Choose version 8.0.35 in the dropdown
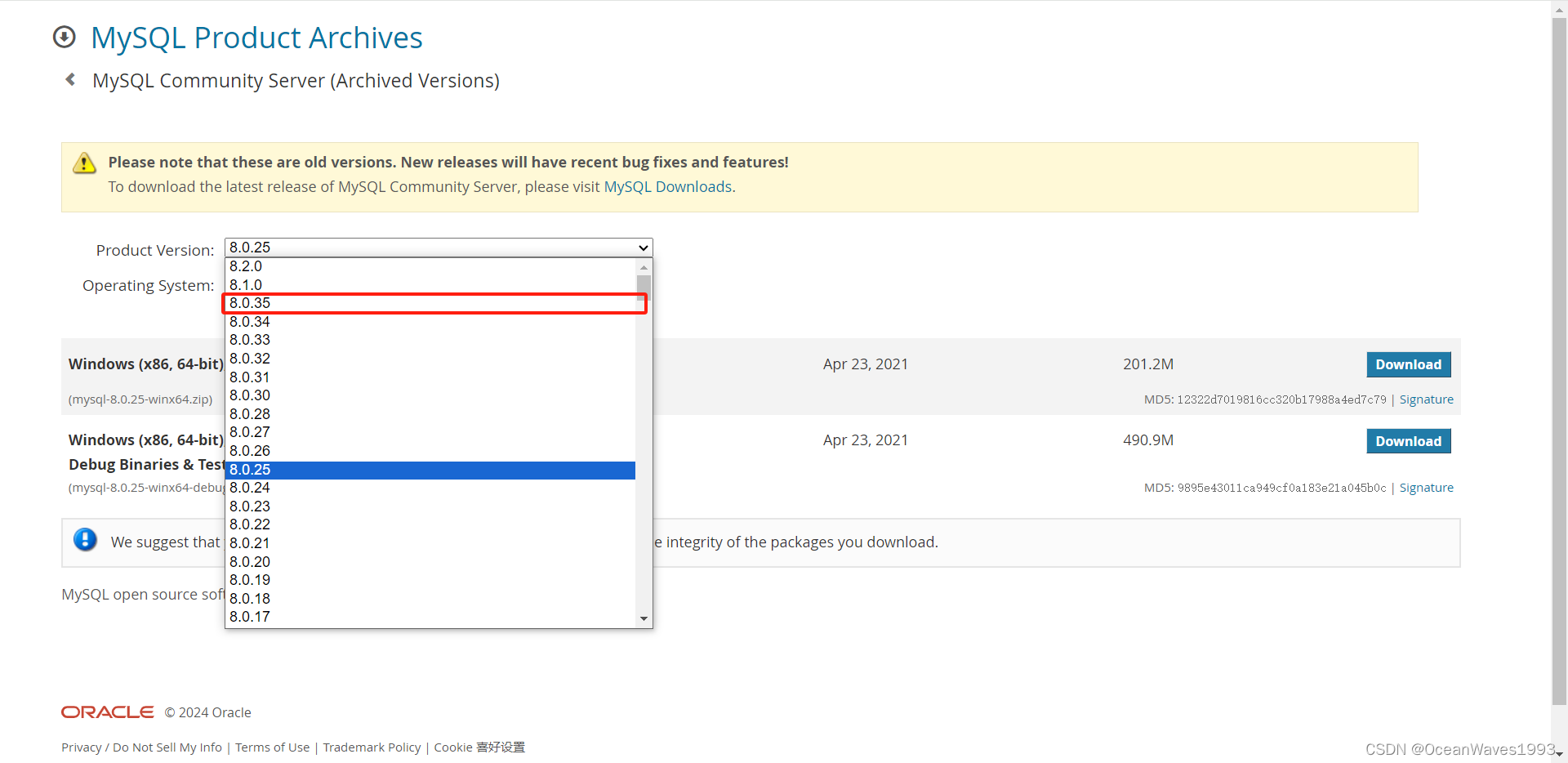Screen dimensions: 1568x763 click(430, 303)
